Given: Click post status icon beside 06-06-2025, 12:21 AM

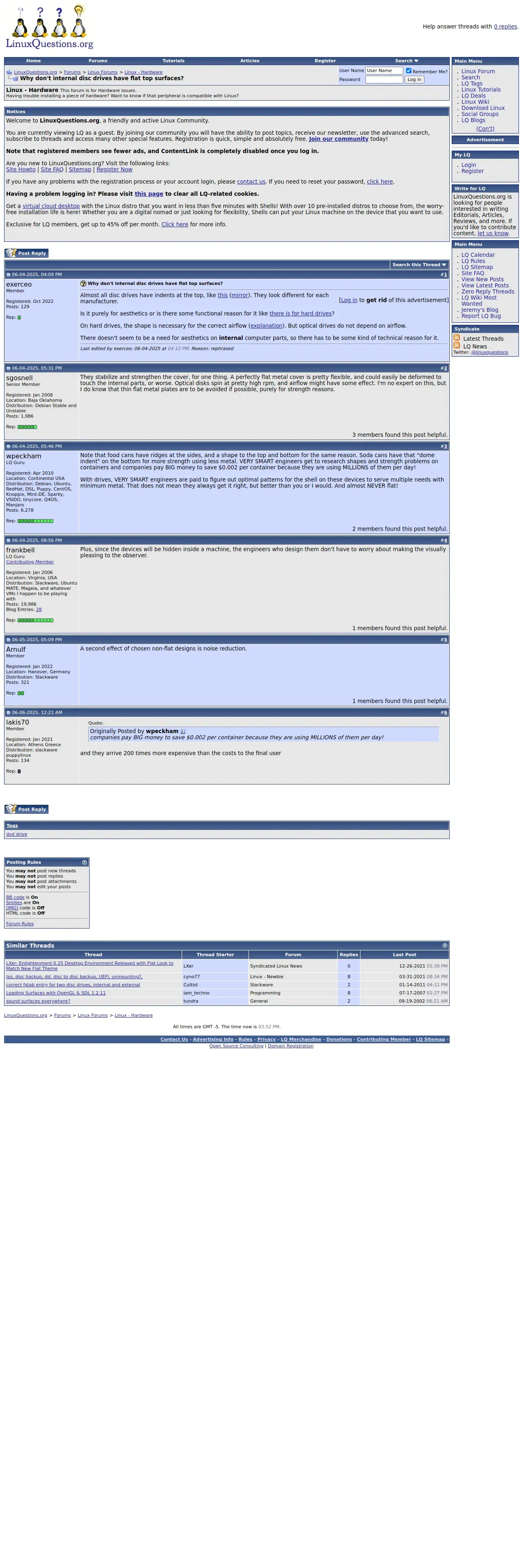Looking at the screenshot, I should [x=9, y=713].
